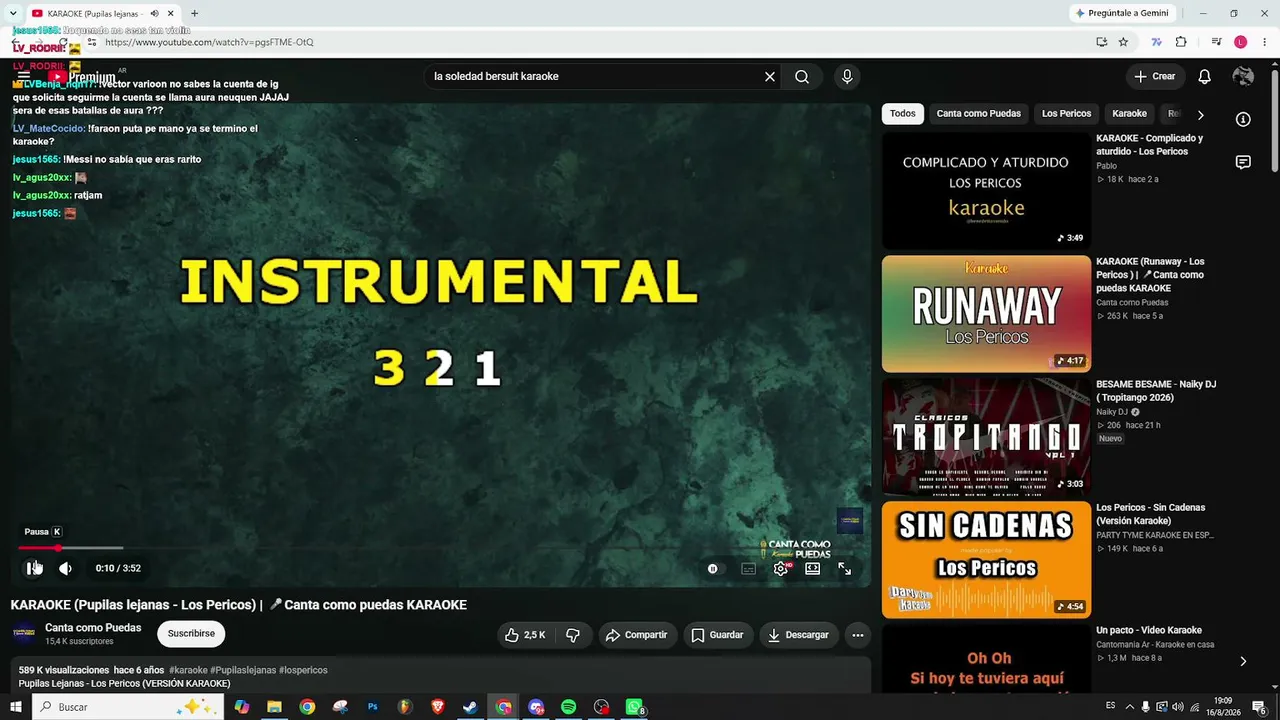The image size is (1280, 720).
Task: Switch player to theater mode
Action: [x=813, y=568]
